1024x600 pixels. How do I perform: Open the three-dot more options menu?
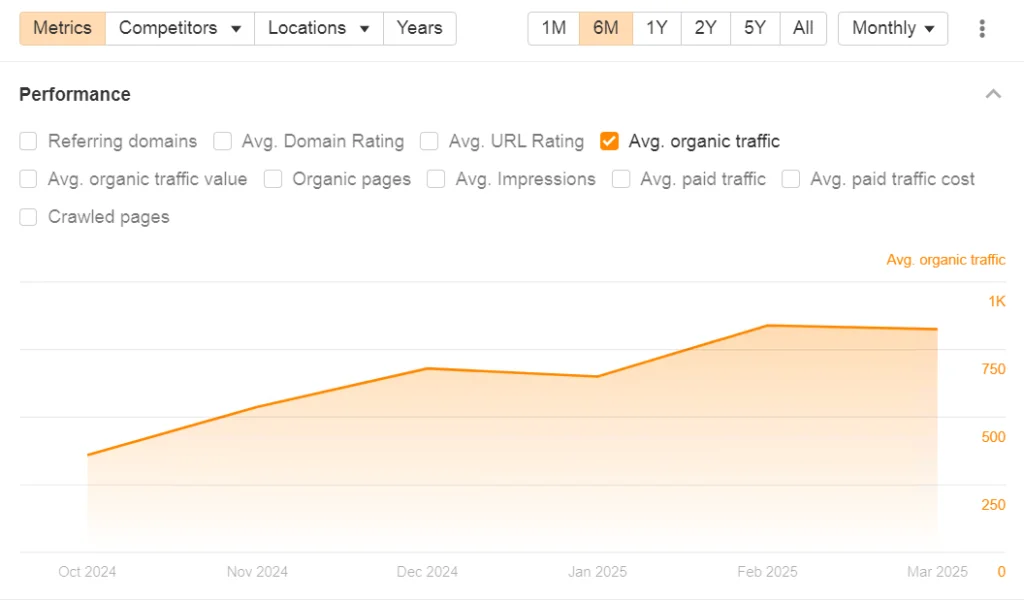point(982,29)
